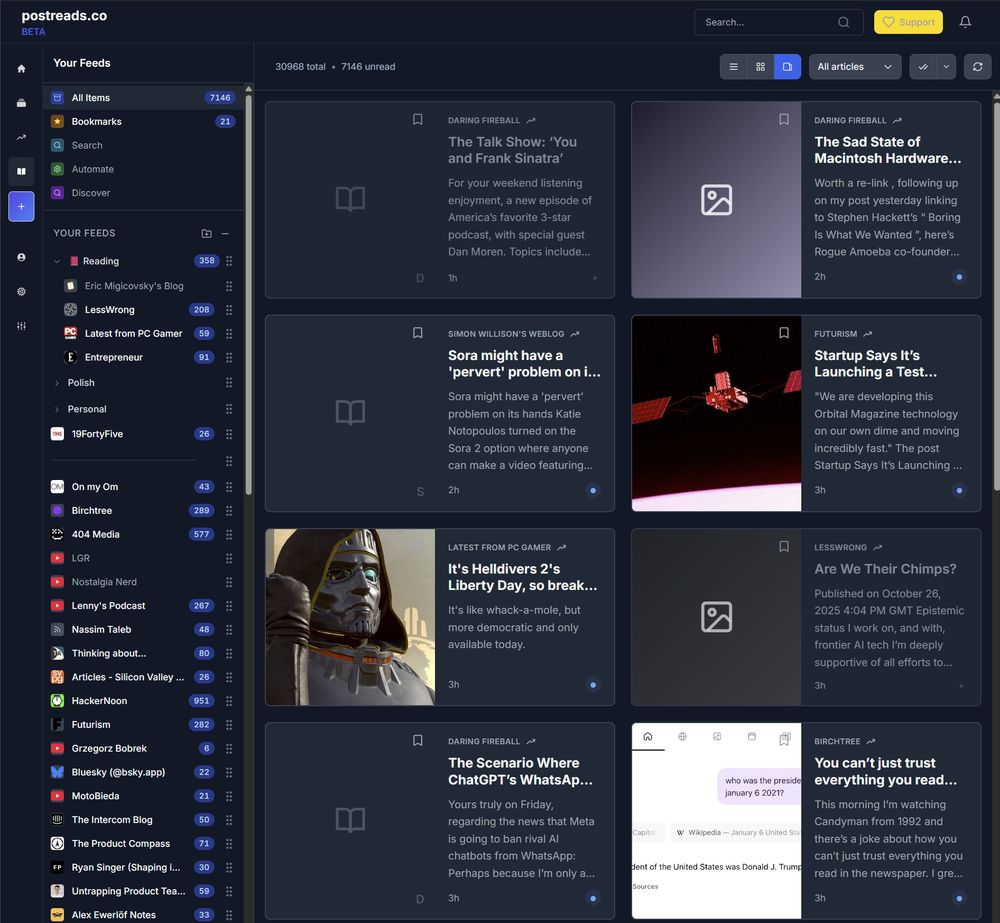Select the 404 Media feed
The height and width of the screenshot is (923, 1000).
[133, 535]
